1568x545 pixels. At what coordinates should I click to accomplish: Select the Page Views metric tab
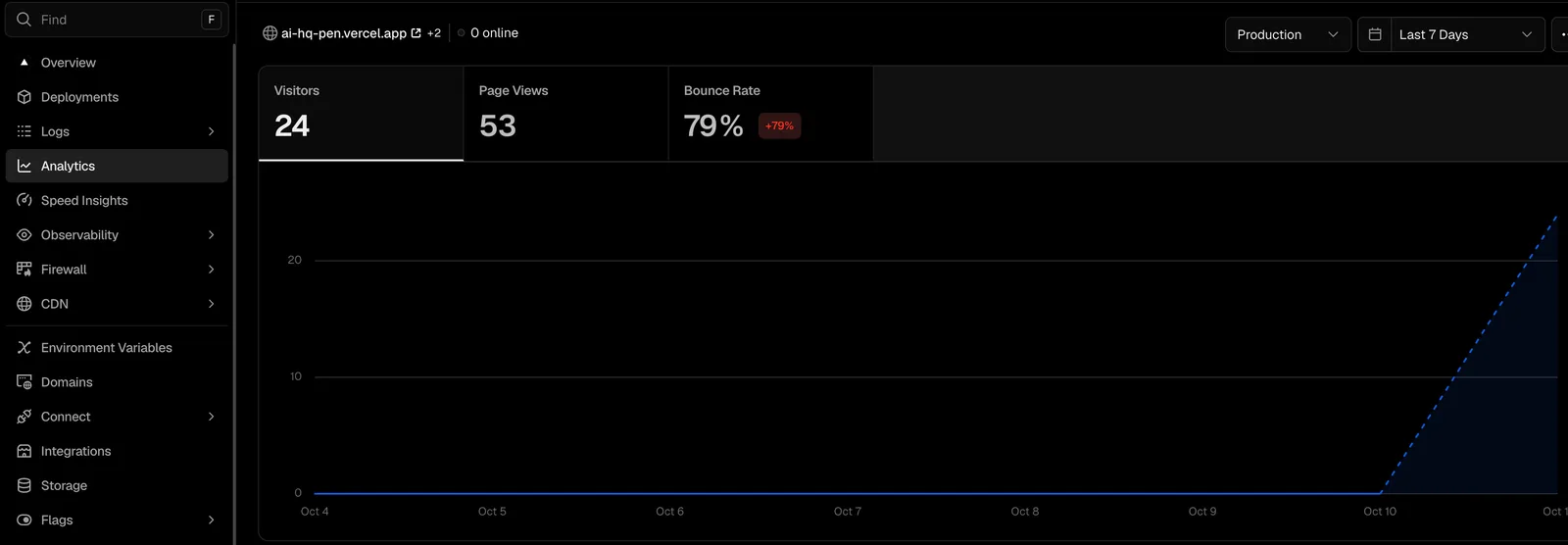pyautogui.click(x=565, y=114)
